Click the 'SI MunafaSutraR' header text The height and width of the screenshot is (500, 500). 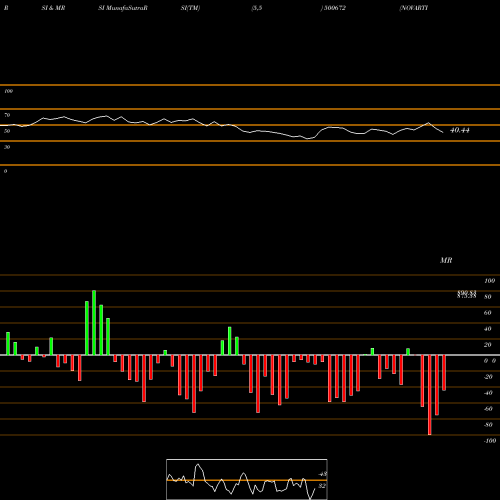click(123, 8)
